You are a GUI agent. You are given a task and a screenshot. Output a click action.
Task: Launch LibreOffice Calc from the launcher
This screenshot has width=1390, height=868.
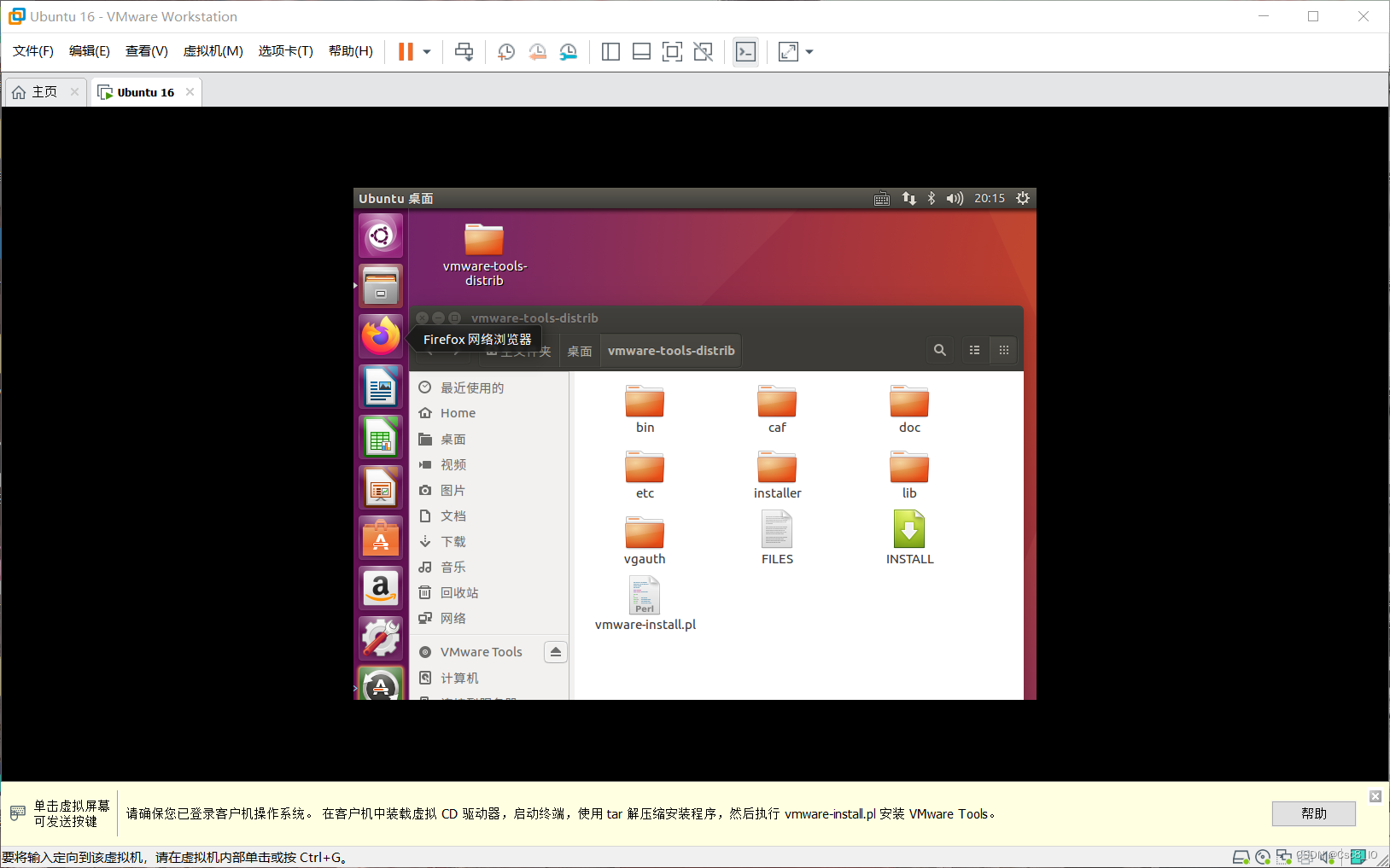(x=381, y=437)
